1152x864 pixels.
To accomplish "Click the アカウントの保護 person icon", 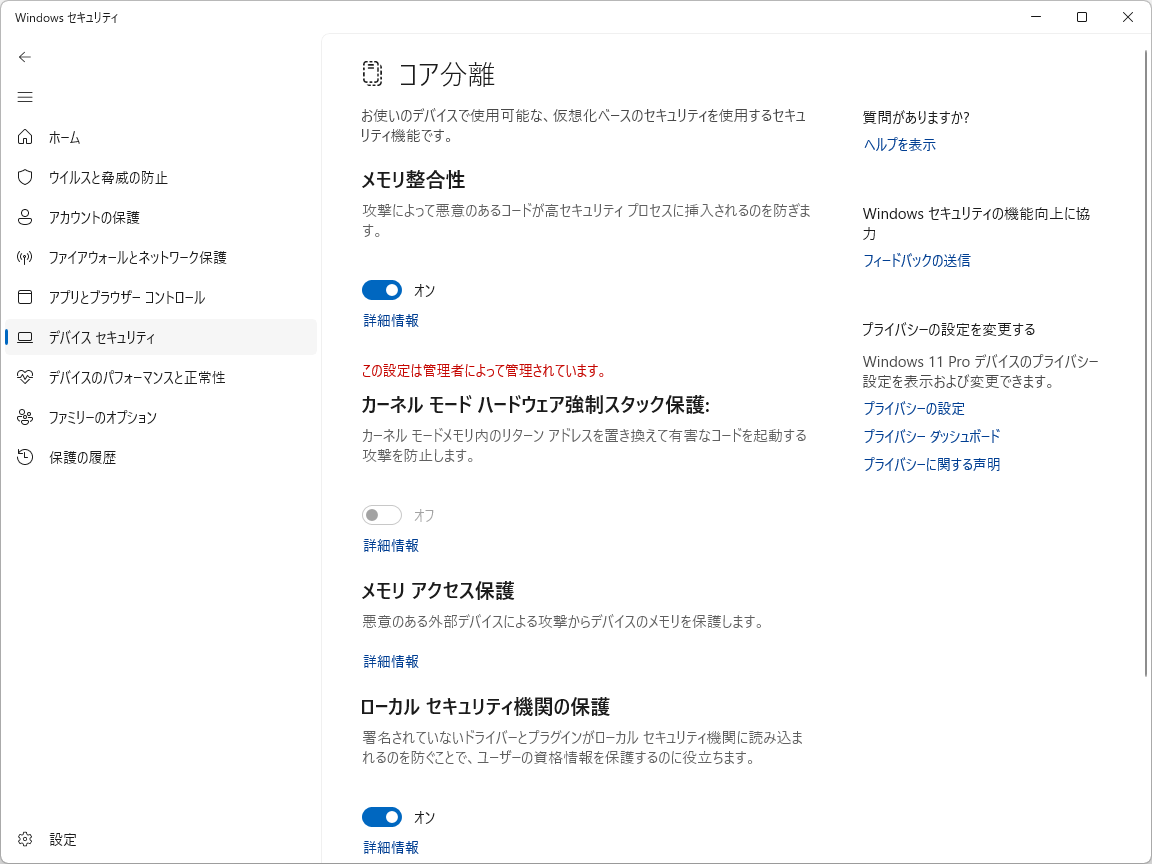I will pos(25,217).
